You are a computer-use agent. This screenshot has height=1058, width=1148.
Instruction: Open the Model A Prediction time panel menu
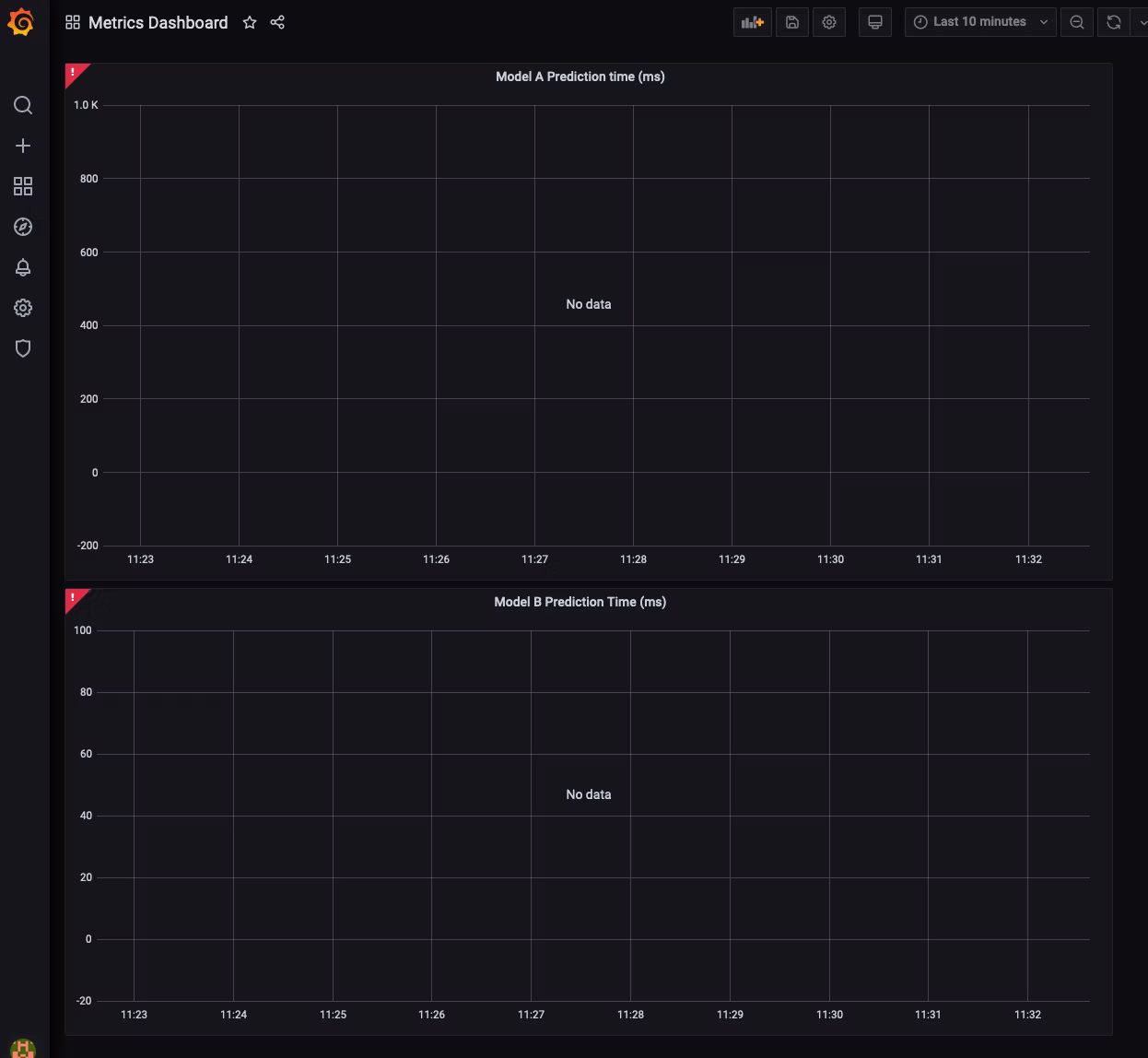[x=580, y=76]
